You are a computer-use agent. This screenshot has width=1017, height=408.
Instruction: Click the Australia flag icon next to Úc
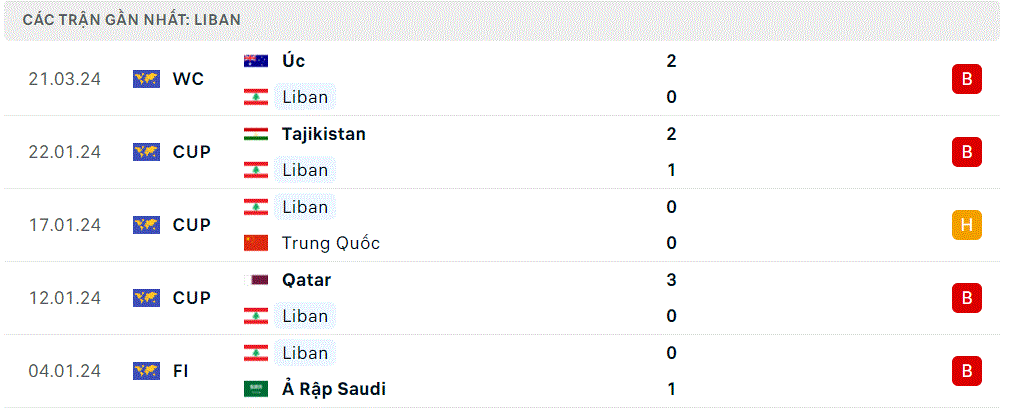tap(256, 61)
